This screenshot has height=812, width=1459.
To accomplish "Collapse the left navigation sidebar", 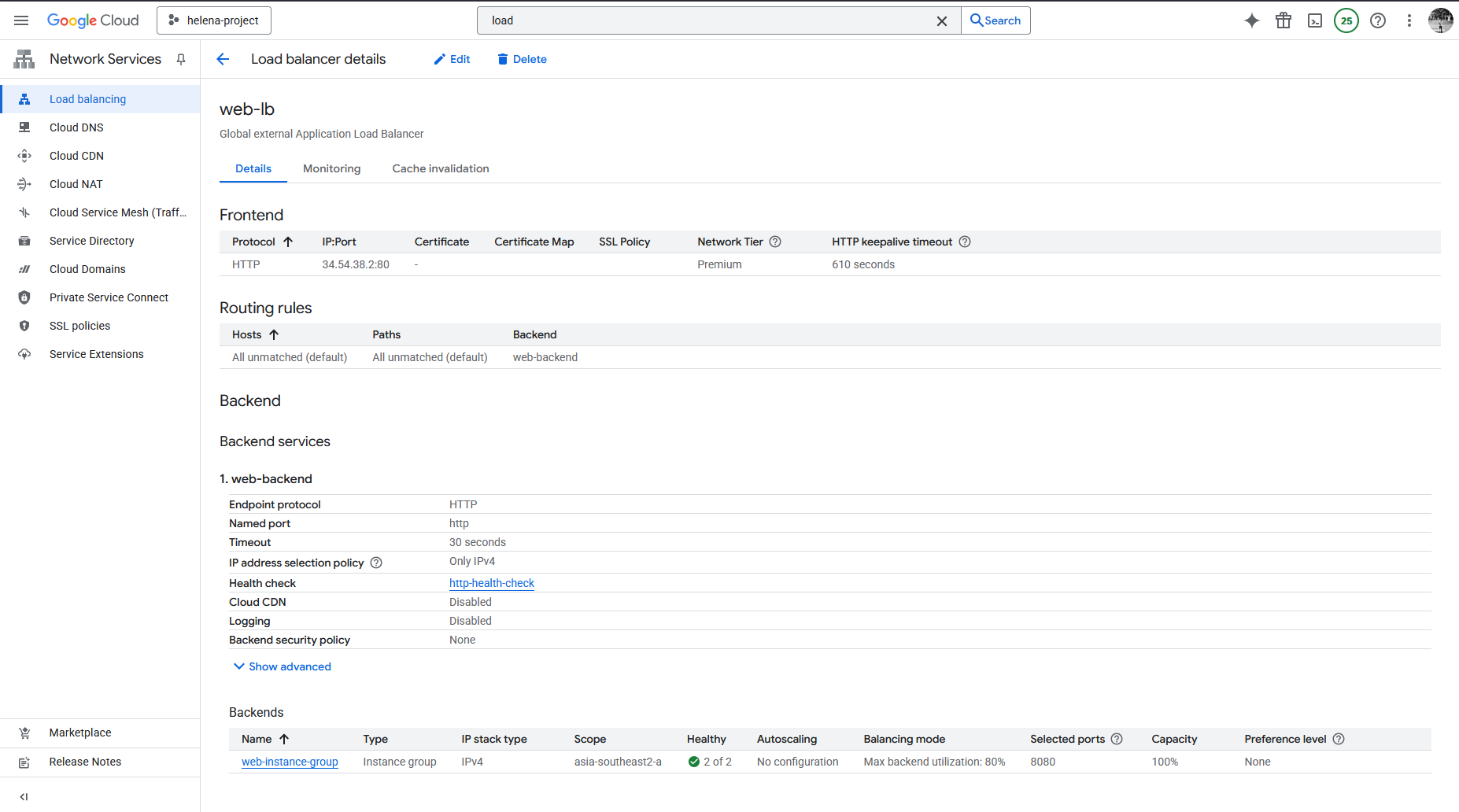I will [24, 796].
